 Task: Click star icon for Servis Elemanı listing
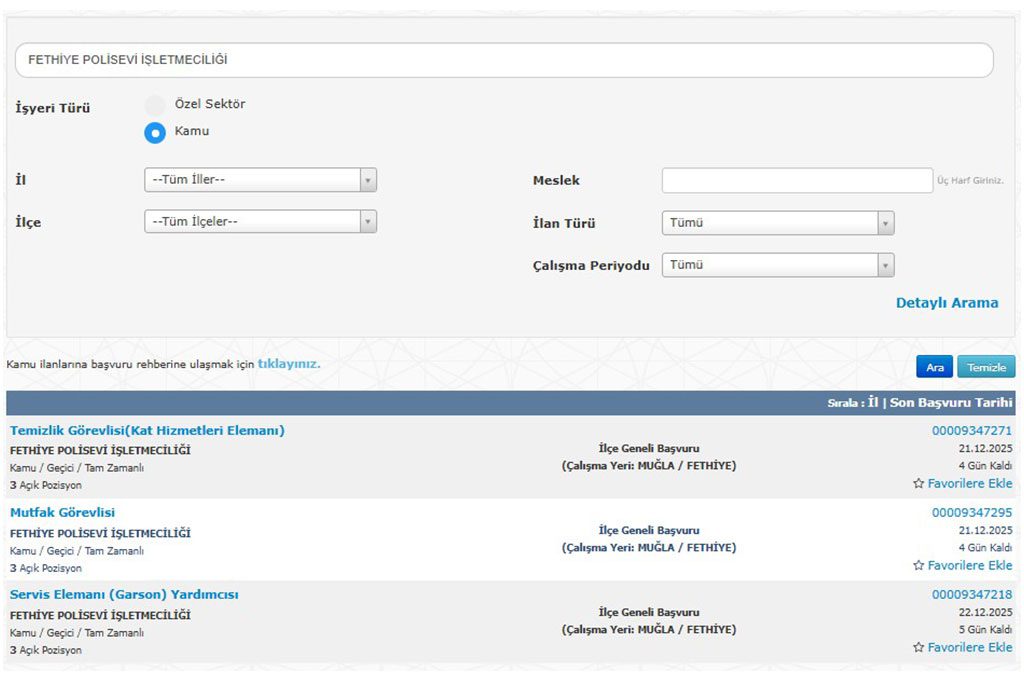coord(918,648)
